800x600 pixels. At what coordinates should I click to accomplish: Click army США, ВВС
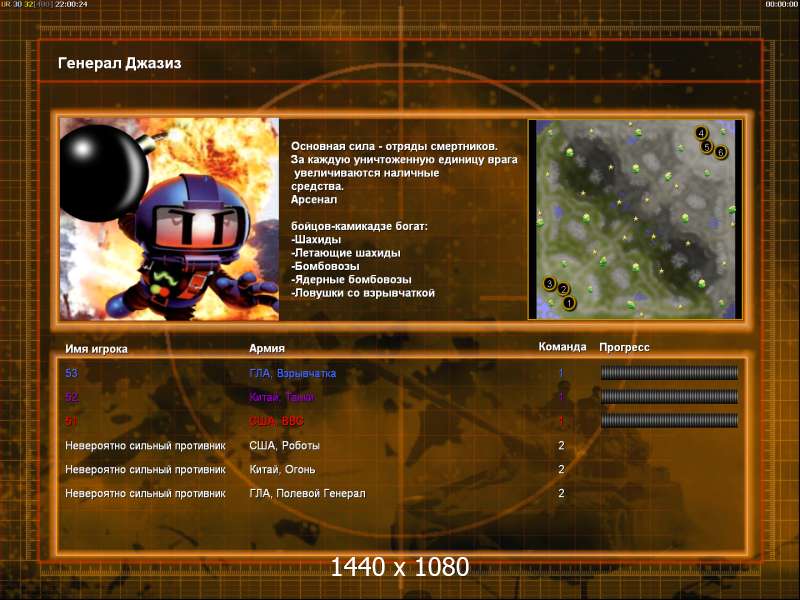coord(276,421)
